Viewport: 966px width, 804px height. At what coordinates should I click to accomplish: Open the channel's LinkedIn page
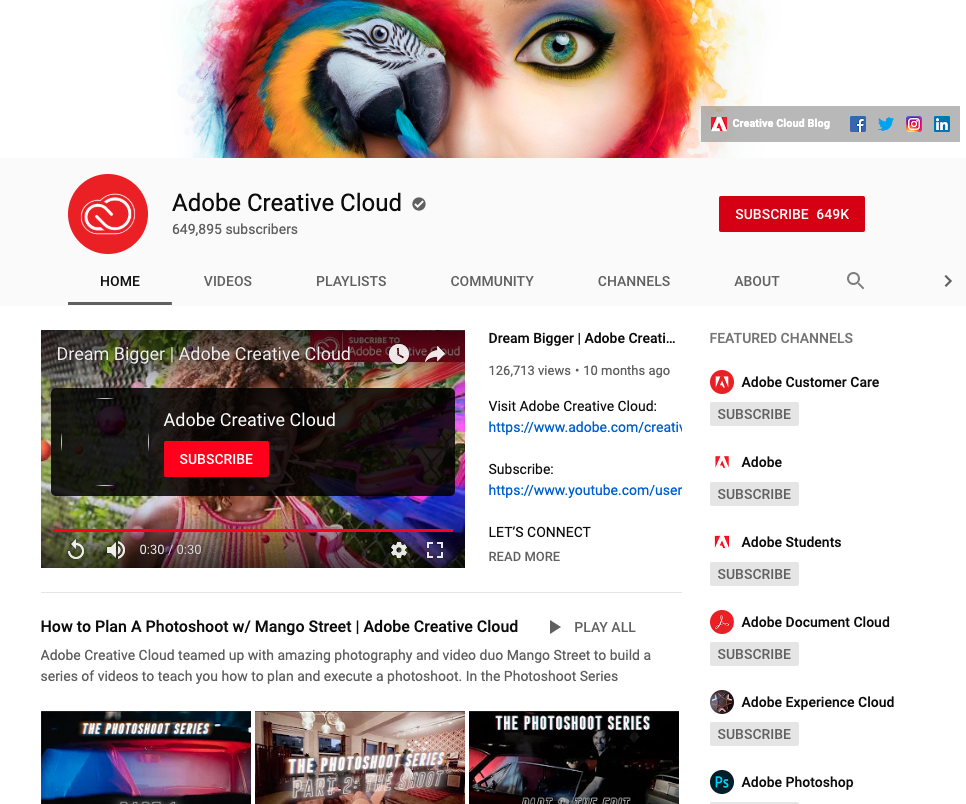pyautogui.click(x=941, y=123)
